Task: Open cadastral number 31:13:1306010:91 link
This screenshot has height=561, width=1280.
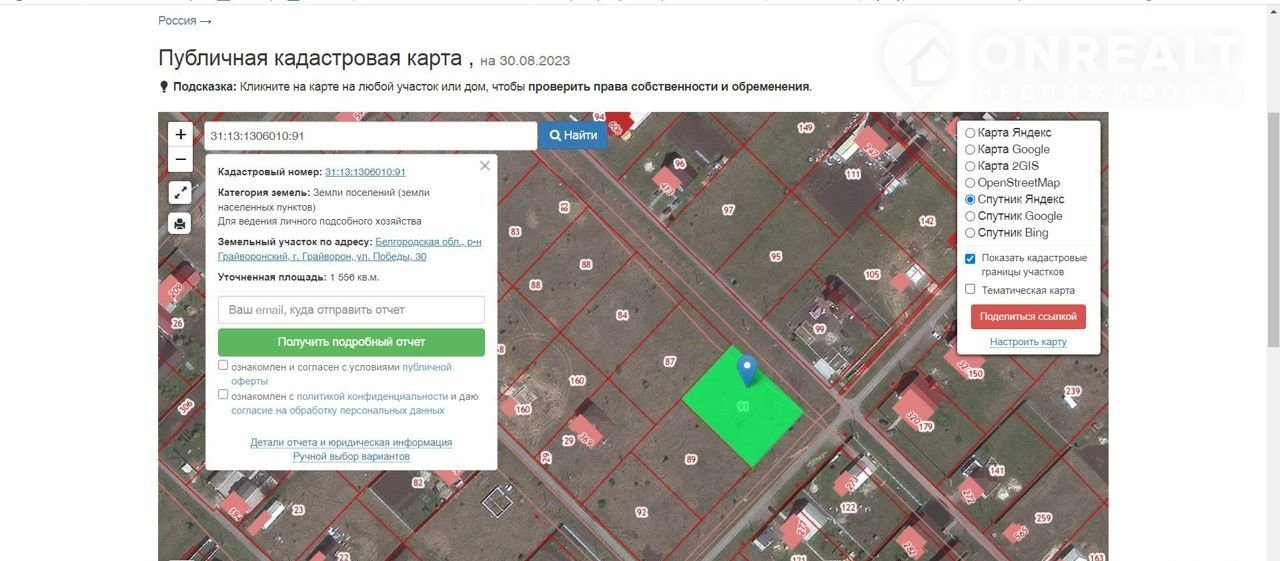Action: coord(365,172)
